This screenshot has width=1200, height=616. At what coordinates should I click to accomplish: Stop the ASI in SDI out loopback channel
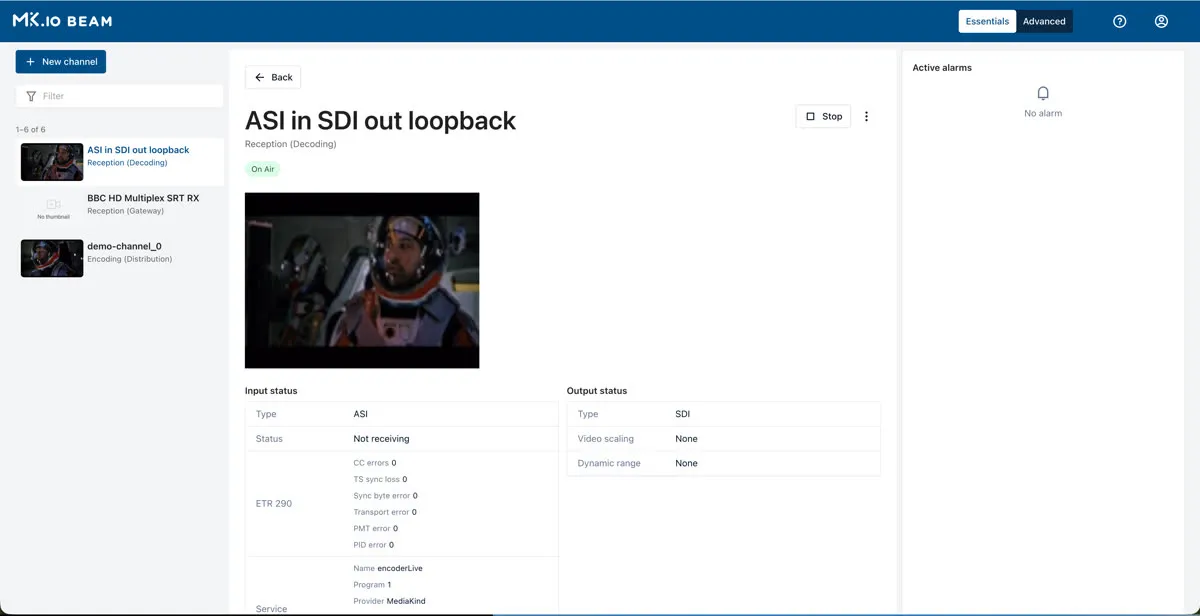[824, 116]
